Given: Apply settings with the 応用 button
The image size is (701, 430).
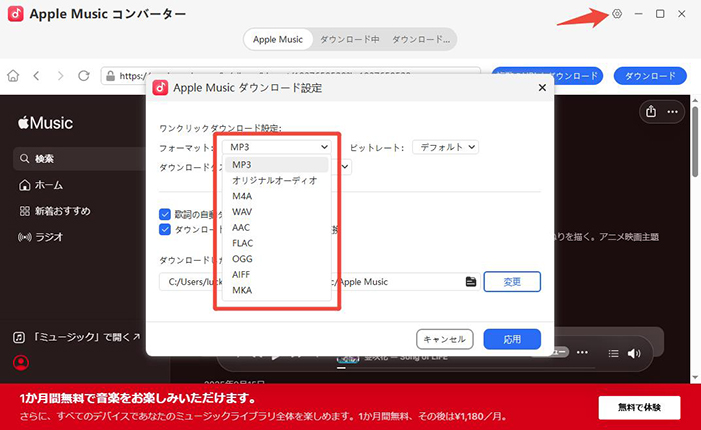Looking at the screenshot, I should point(512,339).
